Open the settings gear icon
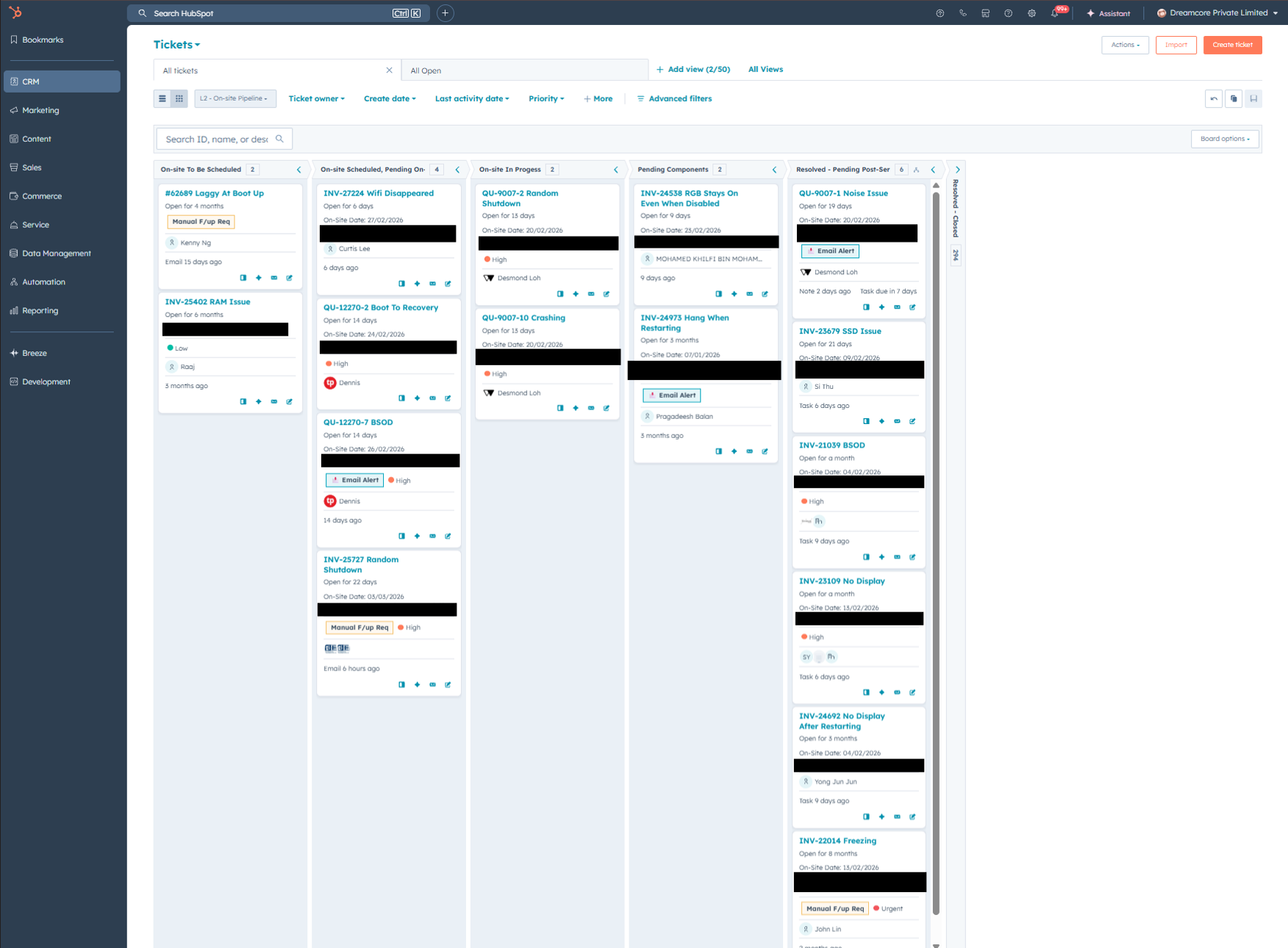 (x=1031, y=13)
